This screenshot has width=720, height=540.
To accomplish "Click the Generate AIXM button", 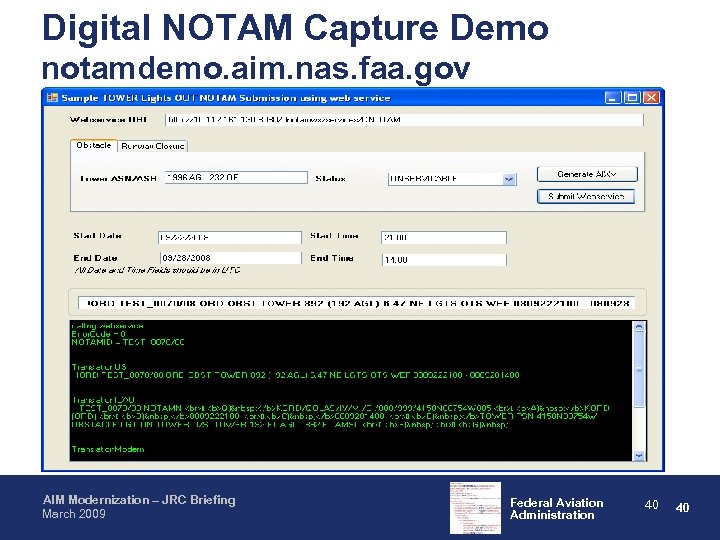I will pyautogui.click(x=587, y=174).
